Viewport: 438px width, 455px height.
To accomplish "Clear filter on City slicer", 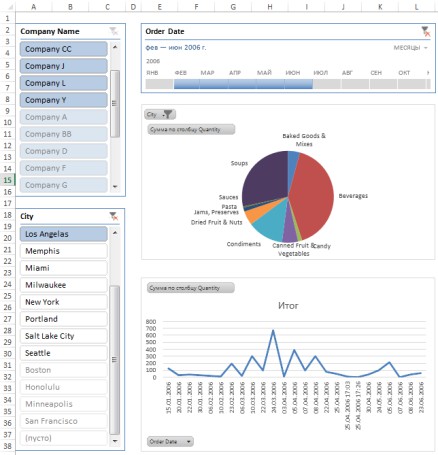I will tap(114, 216).
